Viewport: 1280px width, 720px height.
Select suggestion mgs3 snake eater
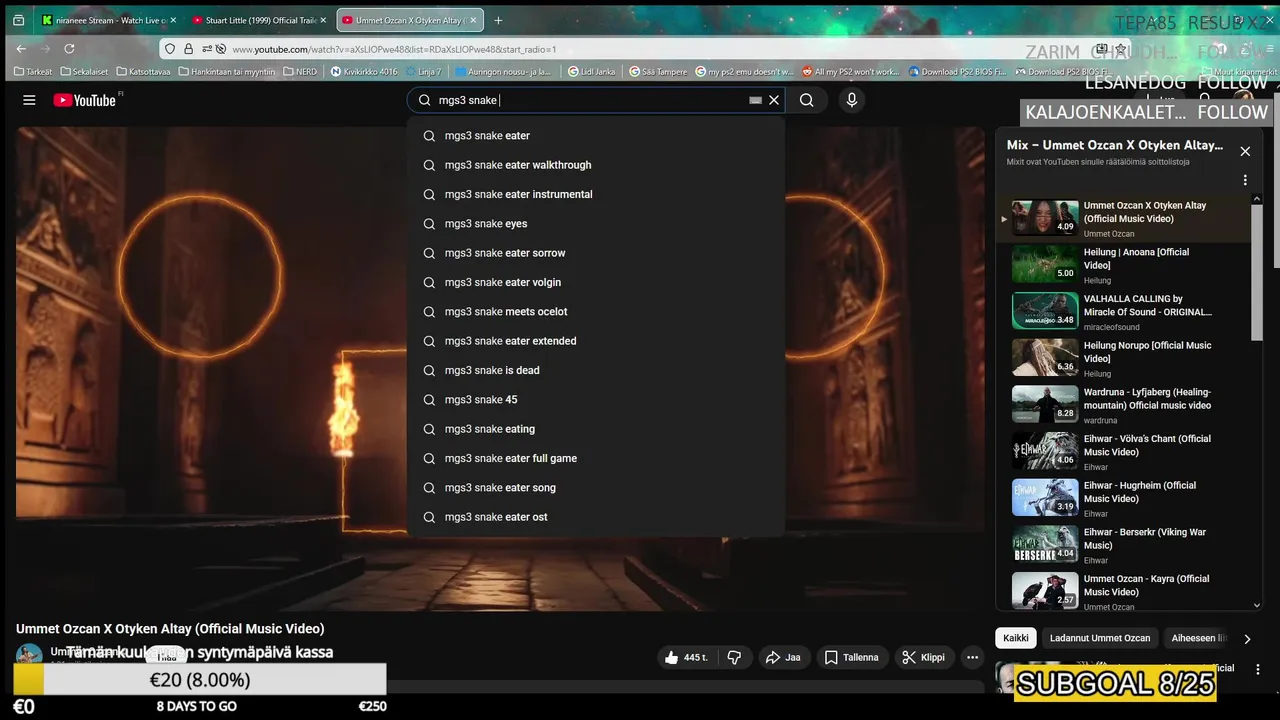[596, 136]
